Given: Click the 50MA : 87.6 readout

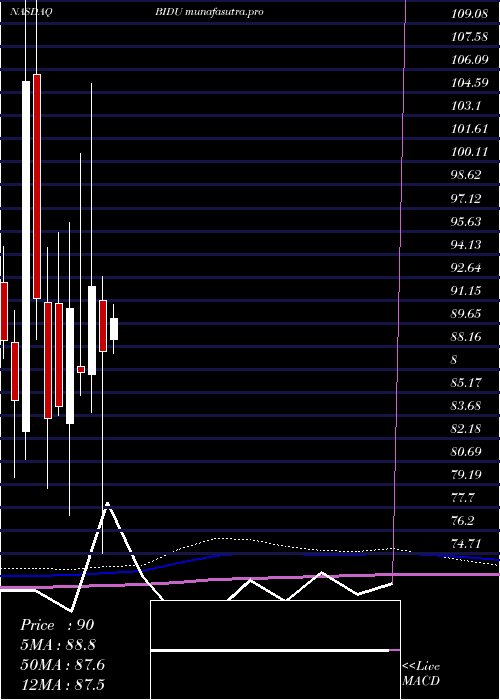Looking at the screenshot, I should tap(63, 665).
